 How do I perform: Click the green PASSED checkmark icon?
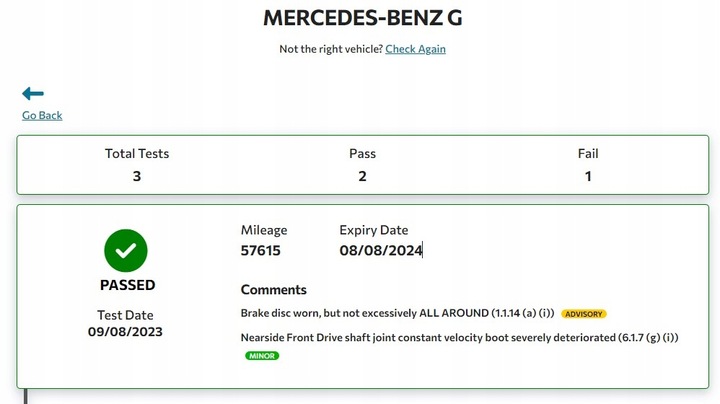pos(125,251)
